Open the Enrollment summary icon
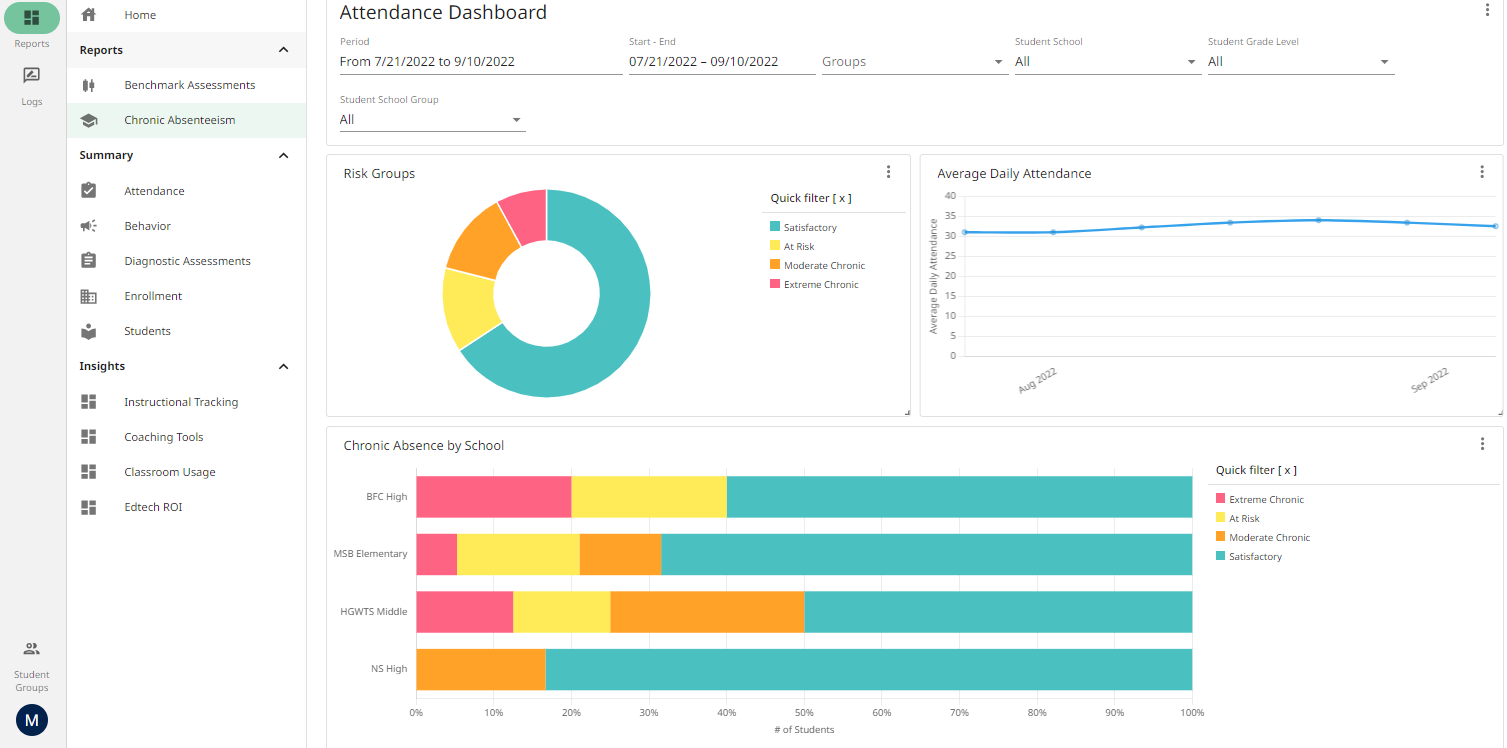The height and width of the screenshot is (748, 1507). click(x=89, y=295)
